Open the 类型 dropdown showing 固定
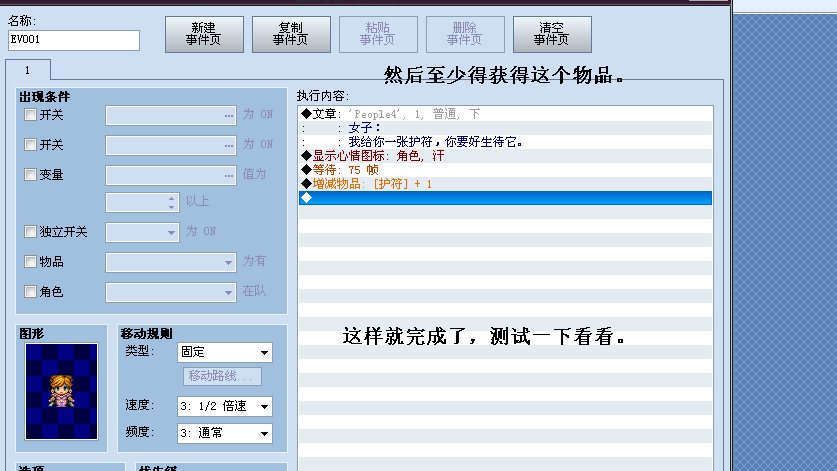The height and width of the screenshot is (471, 837). tap(225, 352)
